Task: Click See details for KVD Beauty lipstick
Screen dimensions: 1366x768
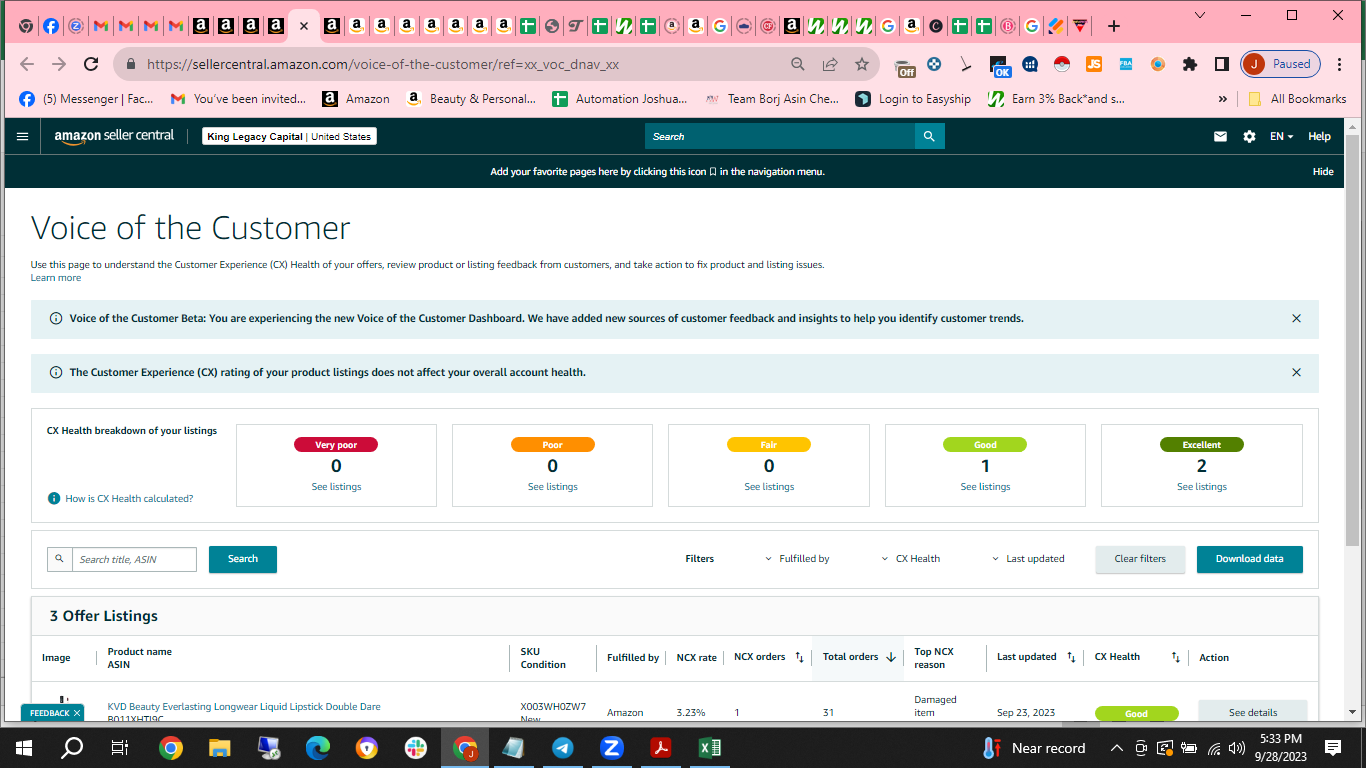Action: click(x=1252, y=712)
